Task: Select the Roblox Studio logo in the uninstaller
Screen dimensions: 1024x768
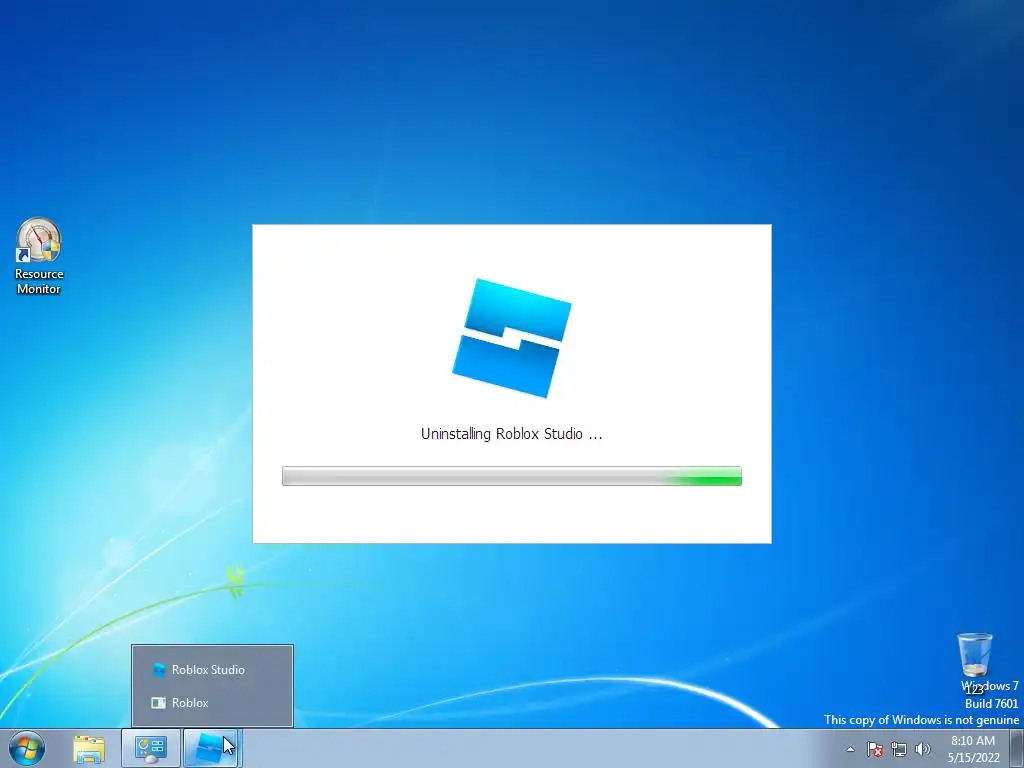Action: [512, 338]
